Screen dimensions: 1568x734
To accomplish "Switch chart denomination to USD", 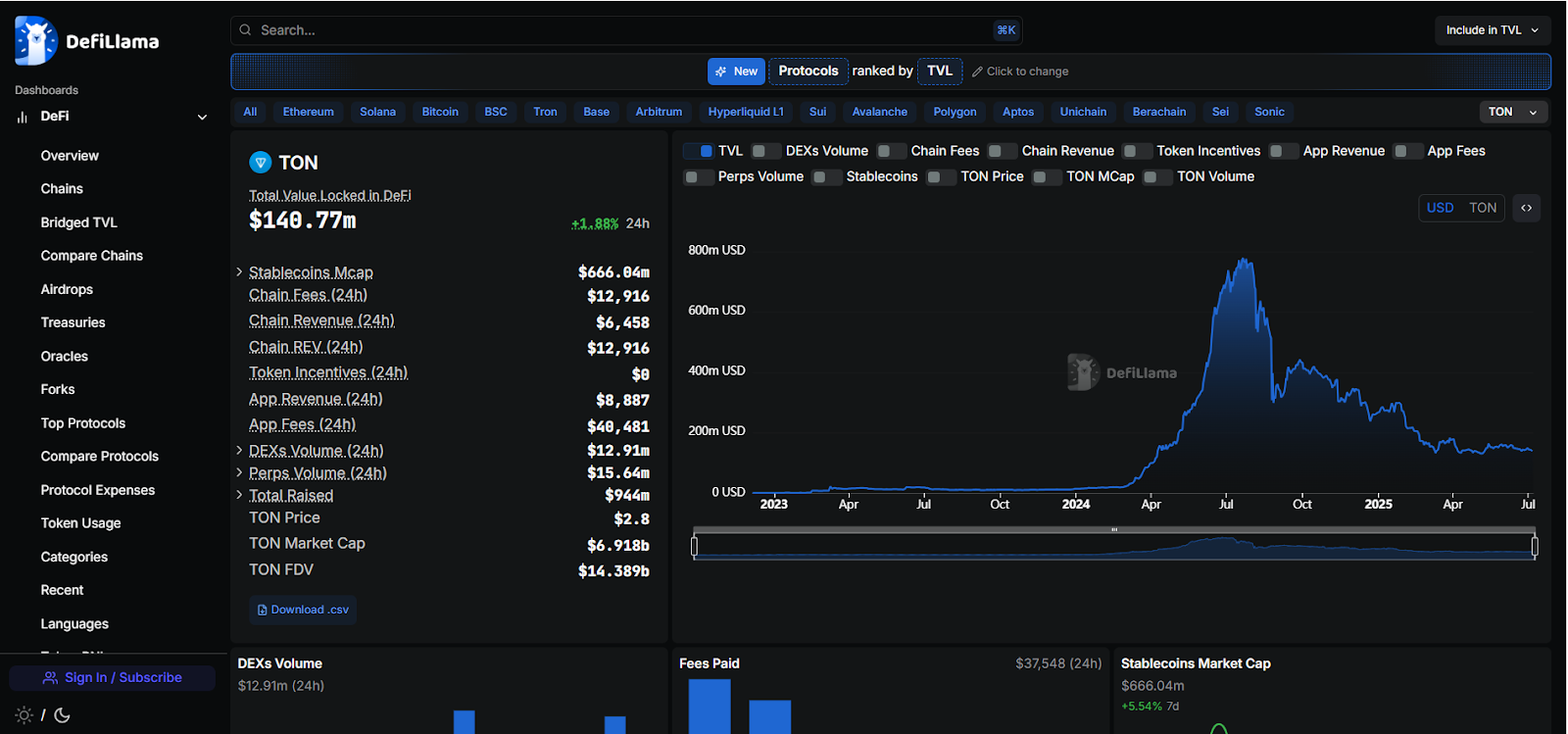I will click(1440, 208).
